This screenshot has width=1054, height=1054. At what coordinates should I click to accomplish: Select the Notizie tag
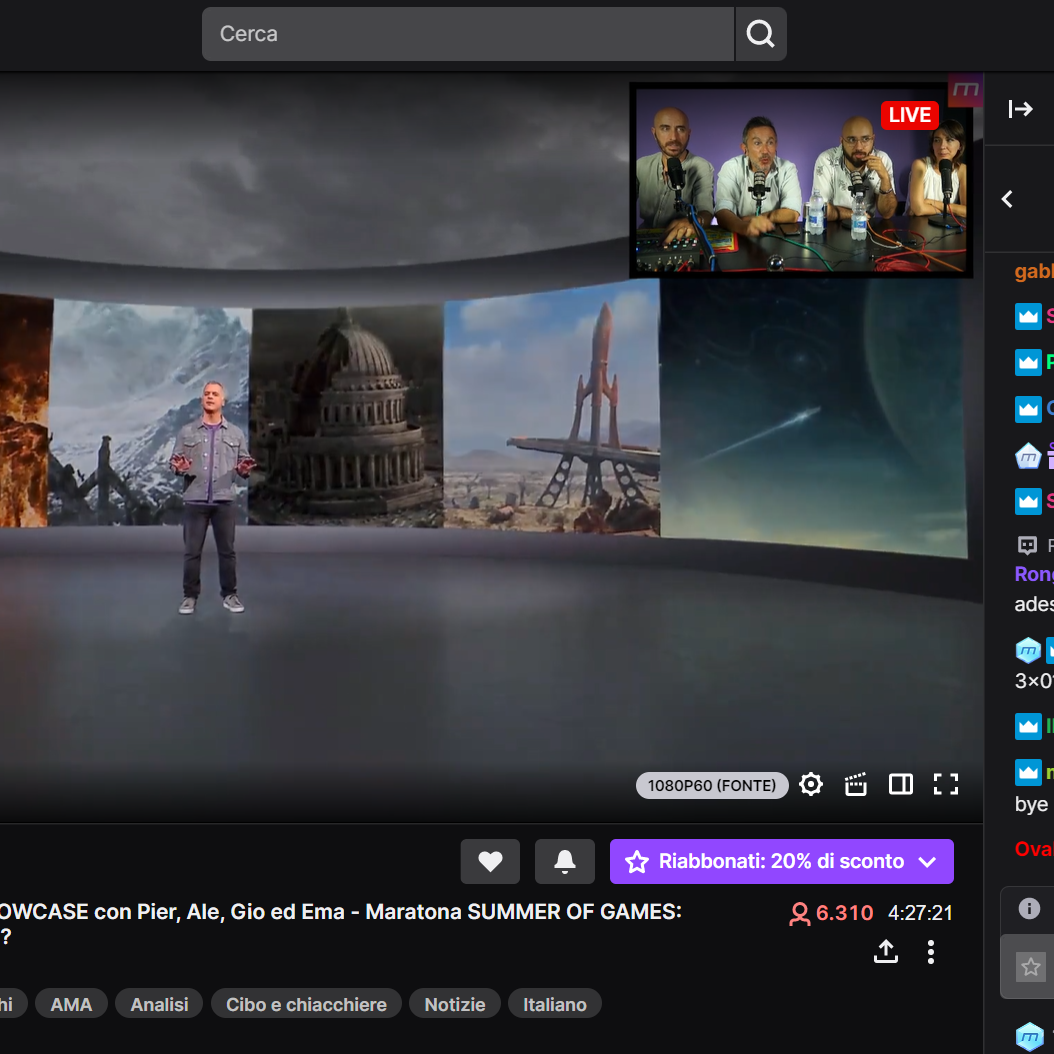click(455, 1004)
